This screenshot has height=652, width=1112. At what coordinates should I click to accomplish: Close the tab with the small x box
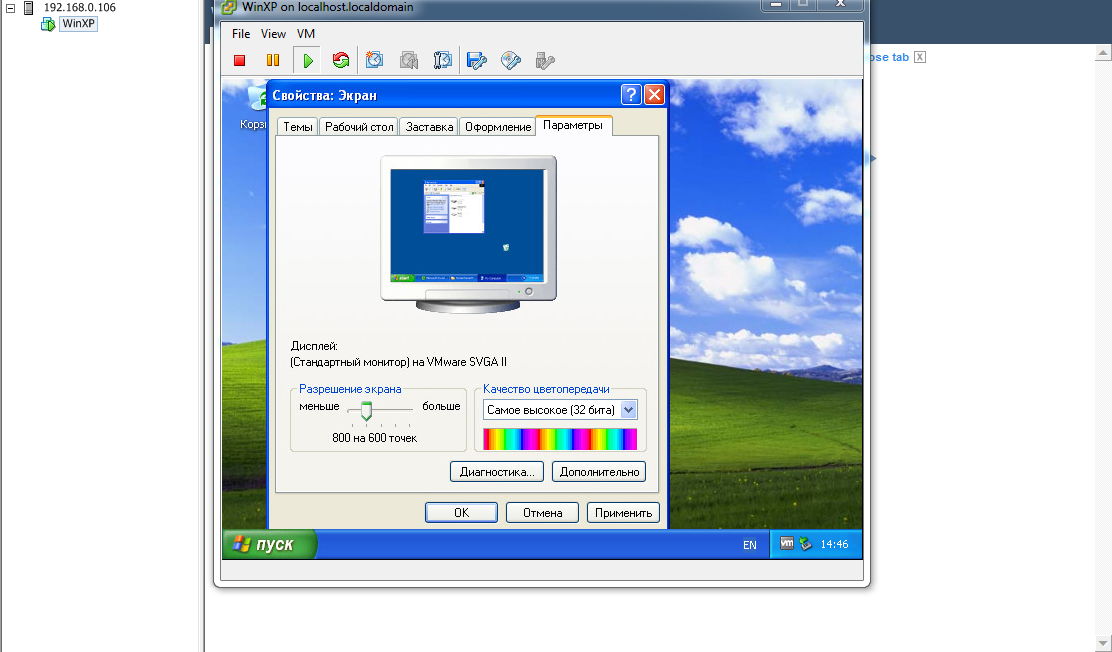[x=920, y=57]
